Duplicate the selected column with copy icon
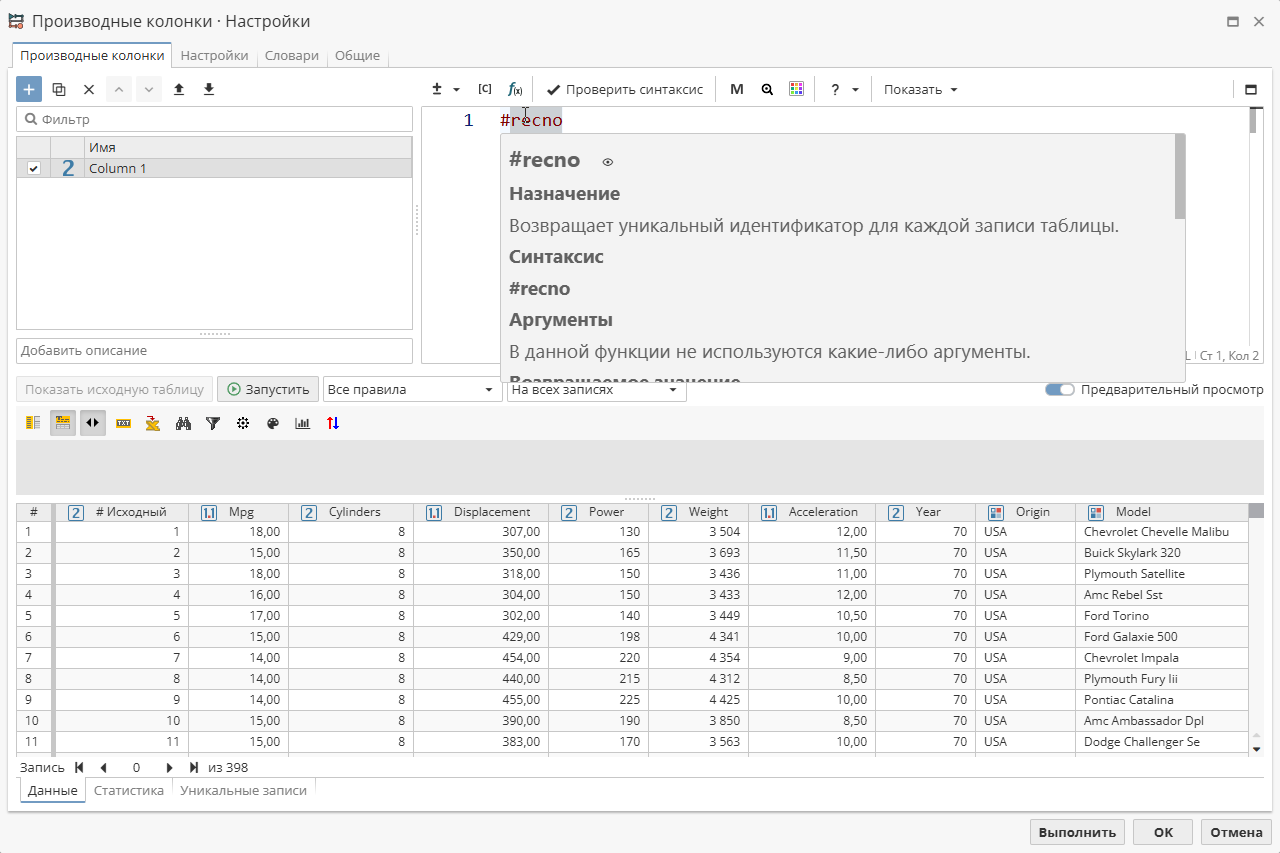This screenshot has width=1280, height=853. coord(59,89)
